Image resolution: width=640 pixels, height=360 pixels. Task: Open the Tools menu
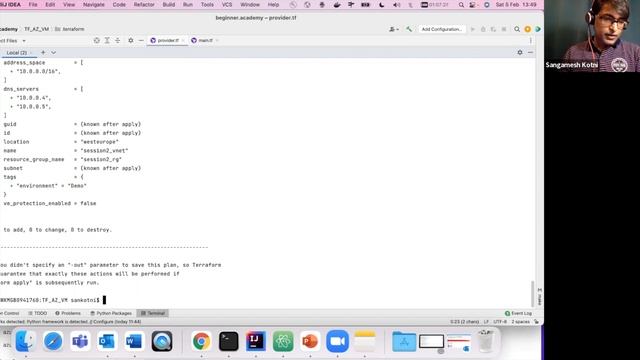tap(207, 4)
